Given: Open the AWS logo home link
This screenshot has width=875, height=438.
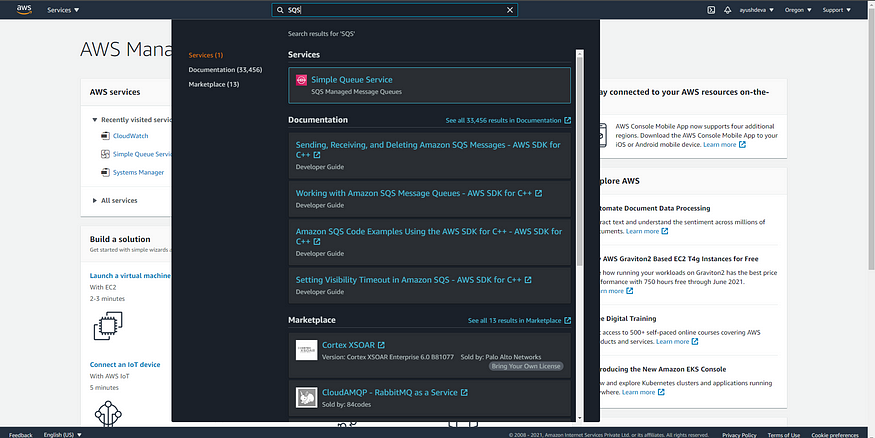Looking at the screenshot, I should (24, 9).
